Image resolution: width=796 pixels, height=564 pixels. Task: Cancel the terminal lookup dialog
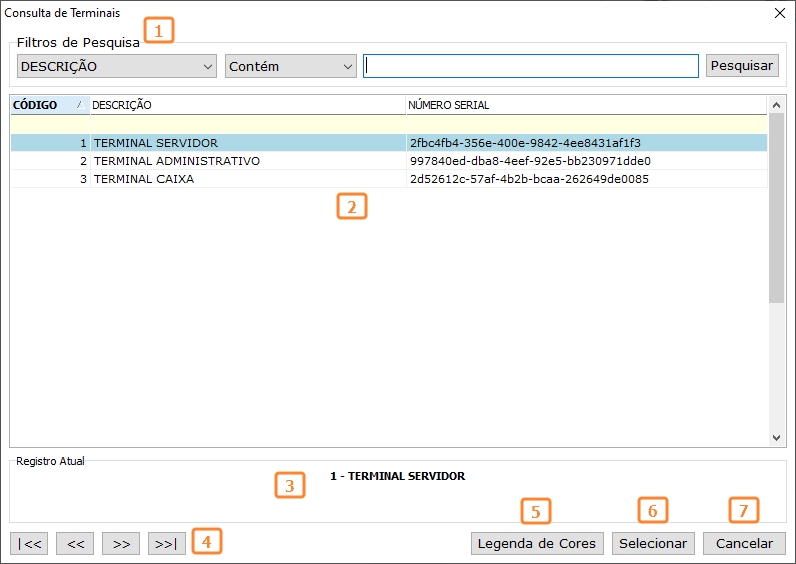point(744,544)
